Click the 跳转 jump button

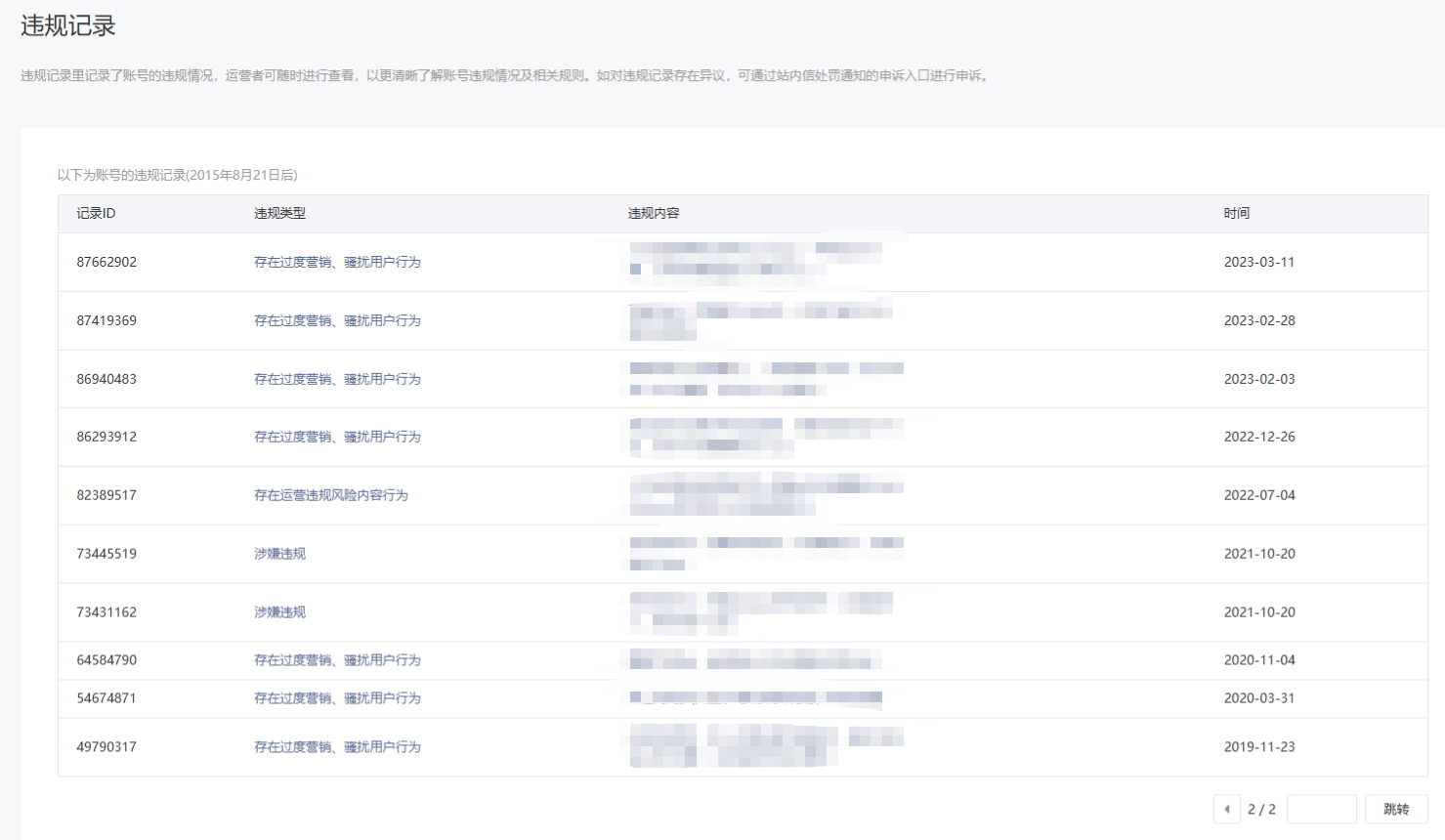tap(1396, 809)
